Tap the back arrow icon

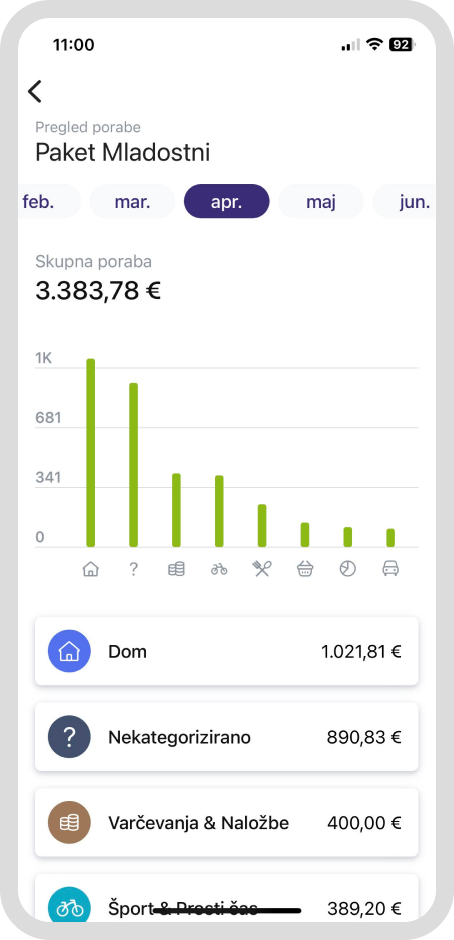pos(35,92)
